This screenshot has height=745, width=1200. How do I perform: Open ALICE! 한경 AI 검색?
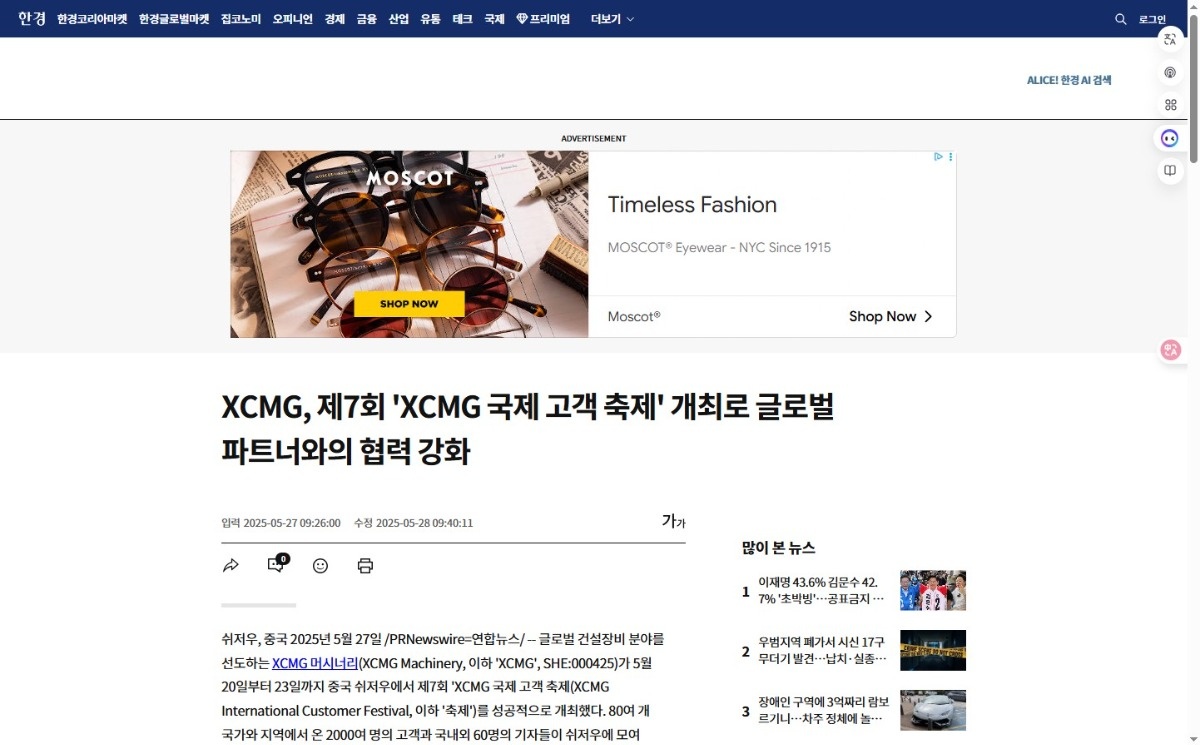pyautogui.click(x=1069, y=80)
